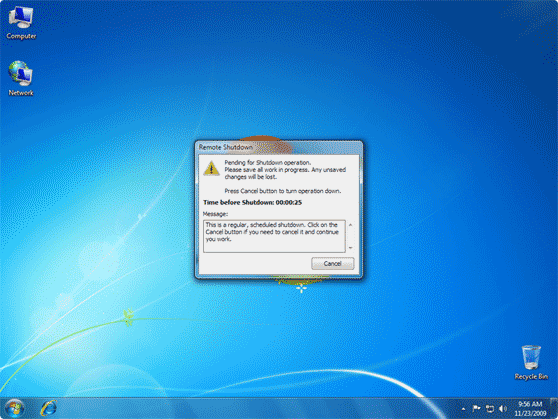Click inside the Message text box

tap(274, 236)
